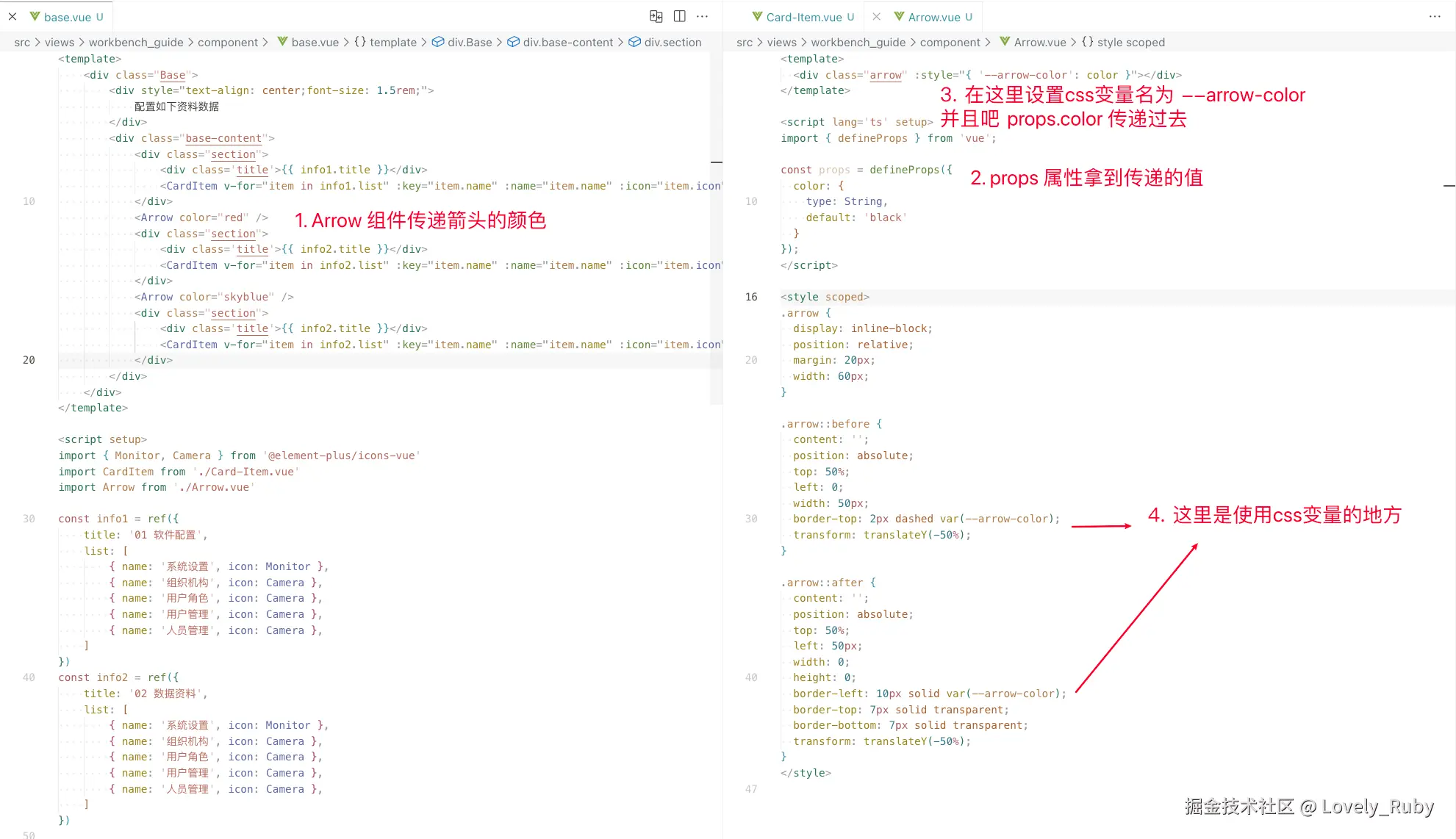The image size is (1456, 839).
Task: Click the '<style scoped>' line
Action: click(825, 297)
